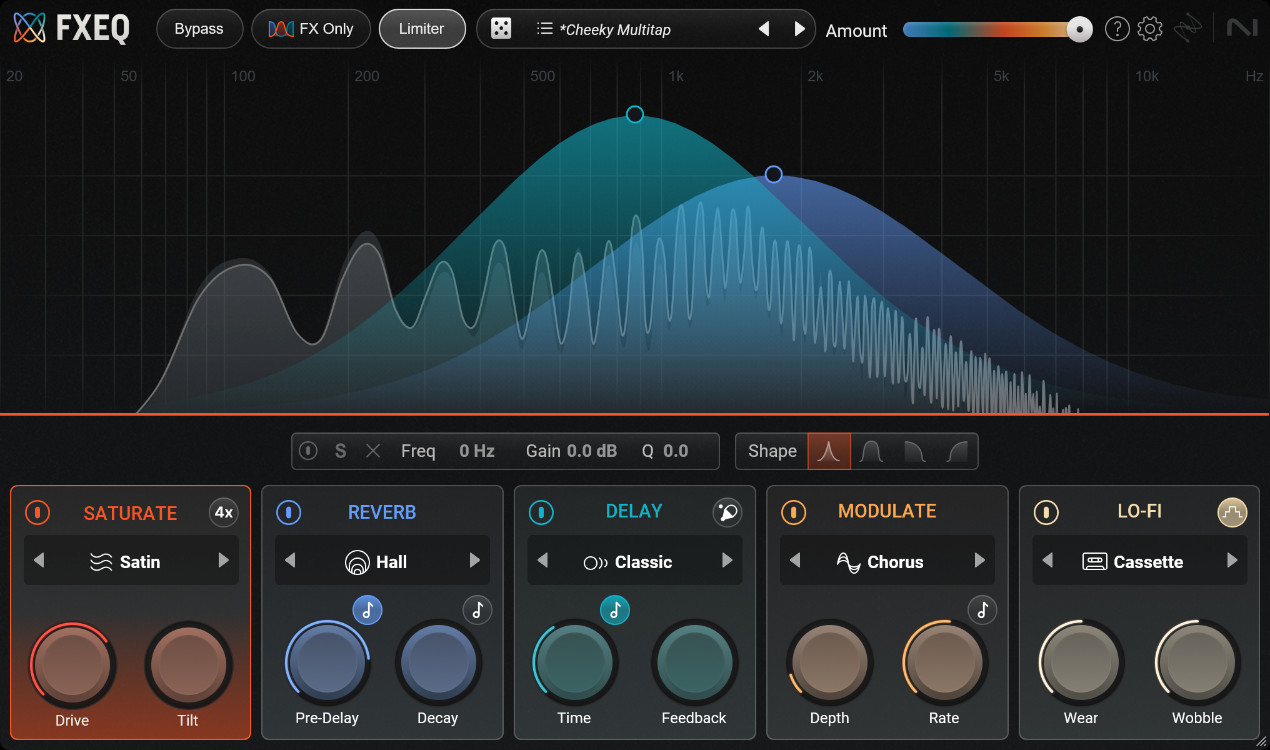Image resolution: width=1270 pixels, height=750 pixels.
Task: Toggle the band power in parameter bar
Action: click(x=308, y=451)
